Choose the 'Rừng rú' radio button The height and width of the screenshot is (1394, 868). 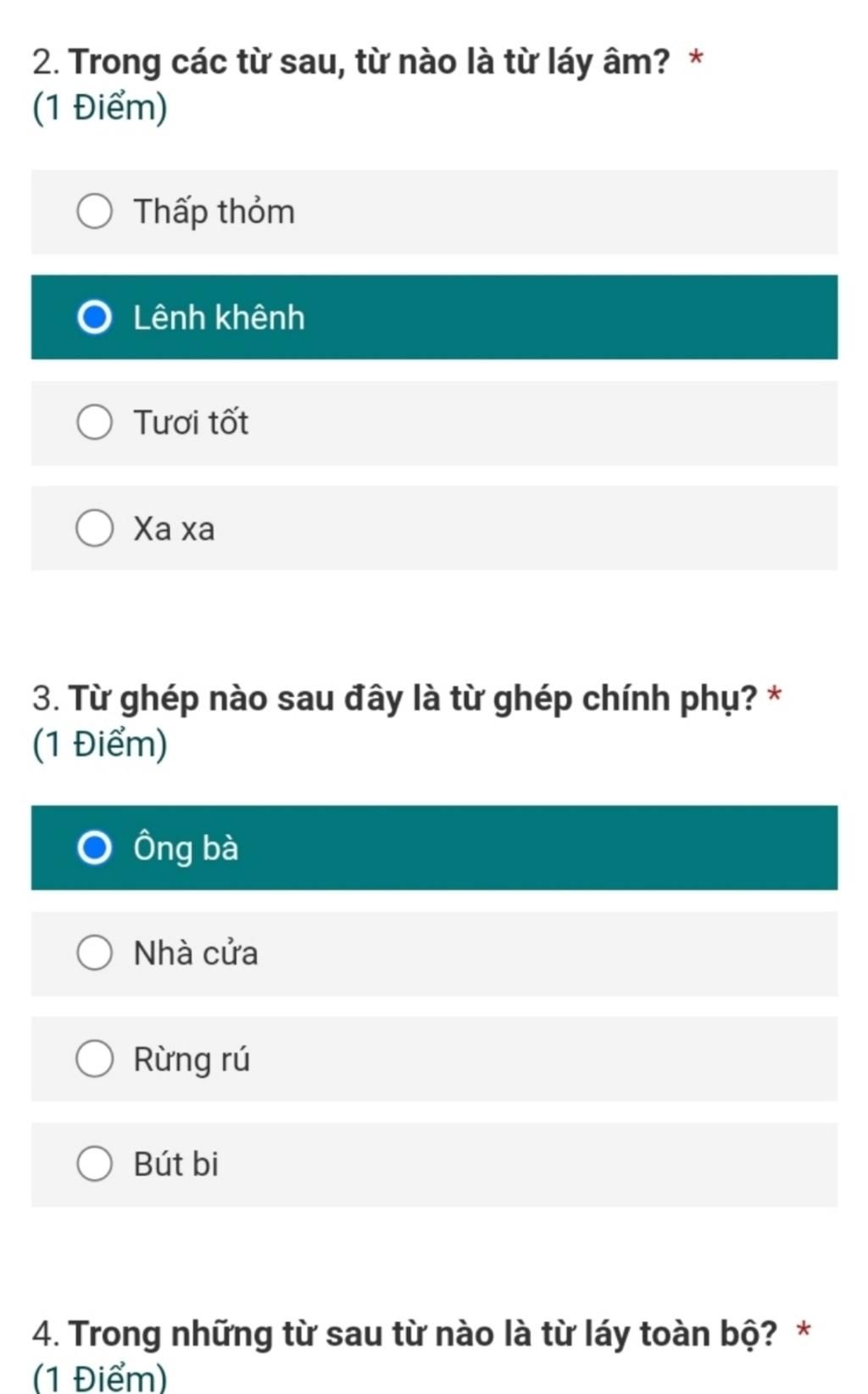coord(94,1059)
